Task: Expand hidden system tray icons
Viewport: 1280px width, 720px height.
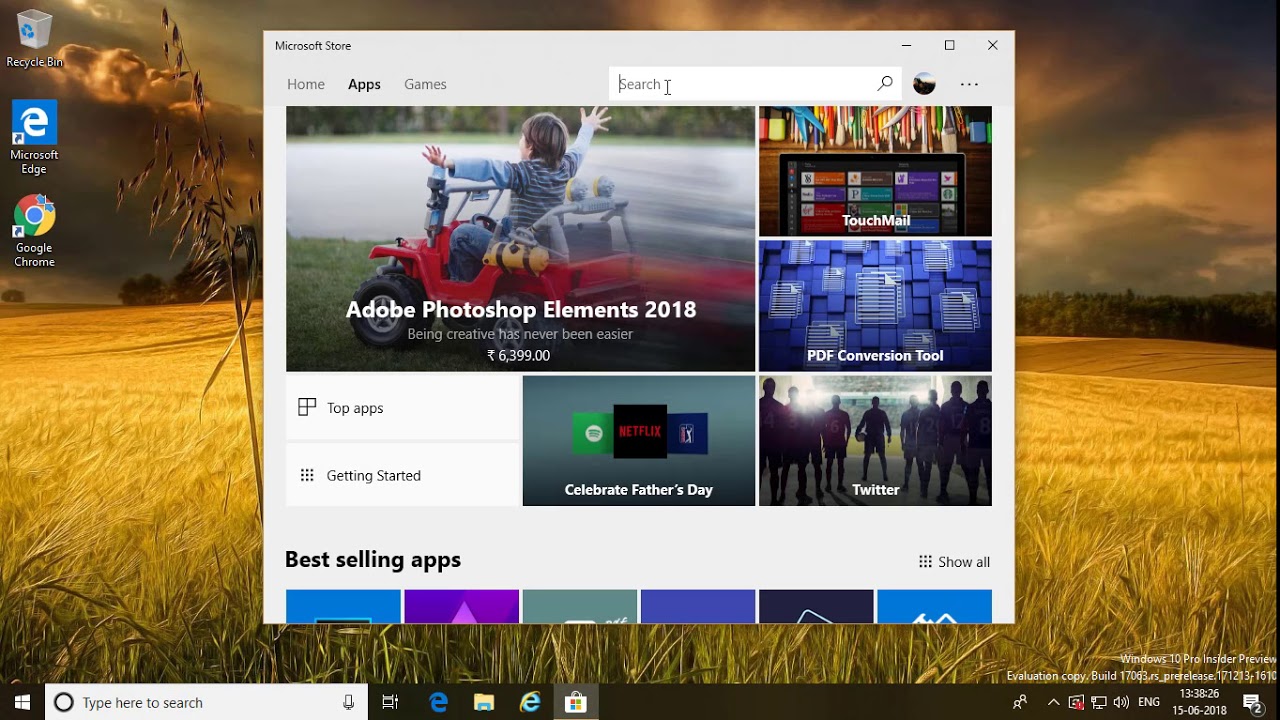Action: [x=1053, y=702]
